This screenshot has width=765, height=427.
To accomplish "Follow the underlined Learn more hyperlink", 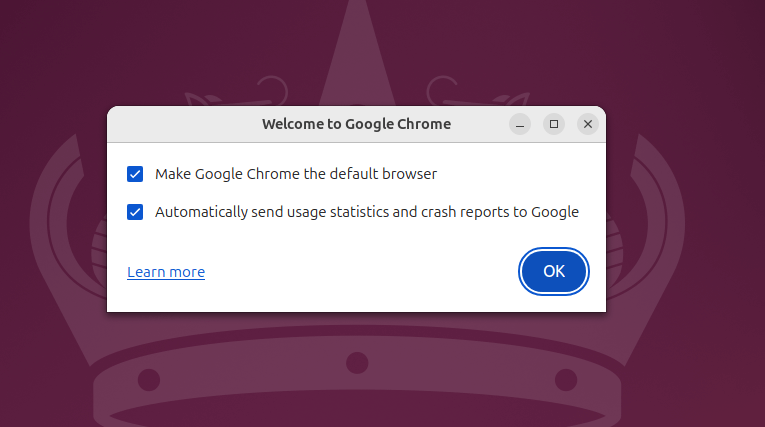I will [x=166, y=272].
